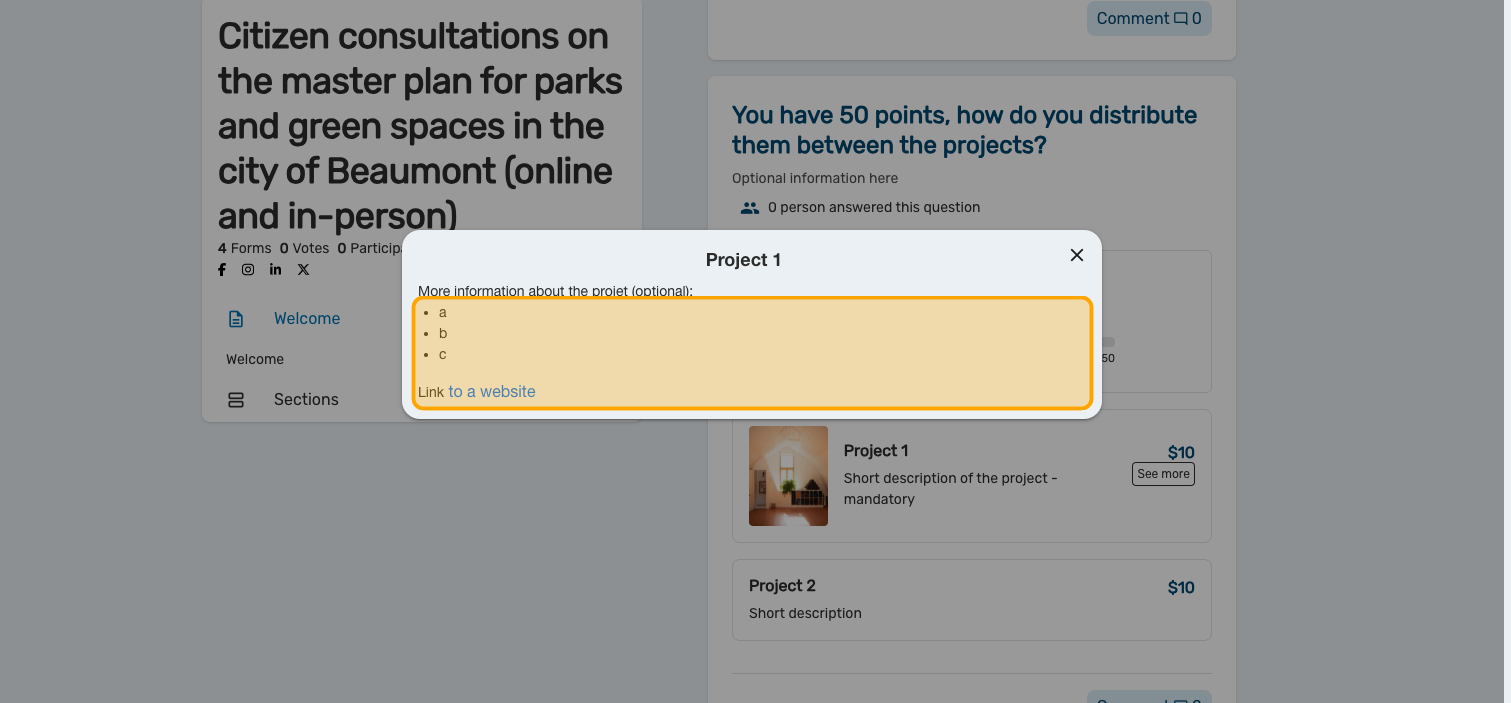Image resolution: width=1511 pixels, height=703 pixels.
Task: Open the Comment button showing 0
Action: (1148, 19)
